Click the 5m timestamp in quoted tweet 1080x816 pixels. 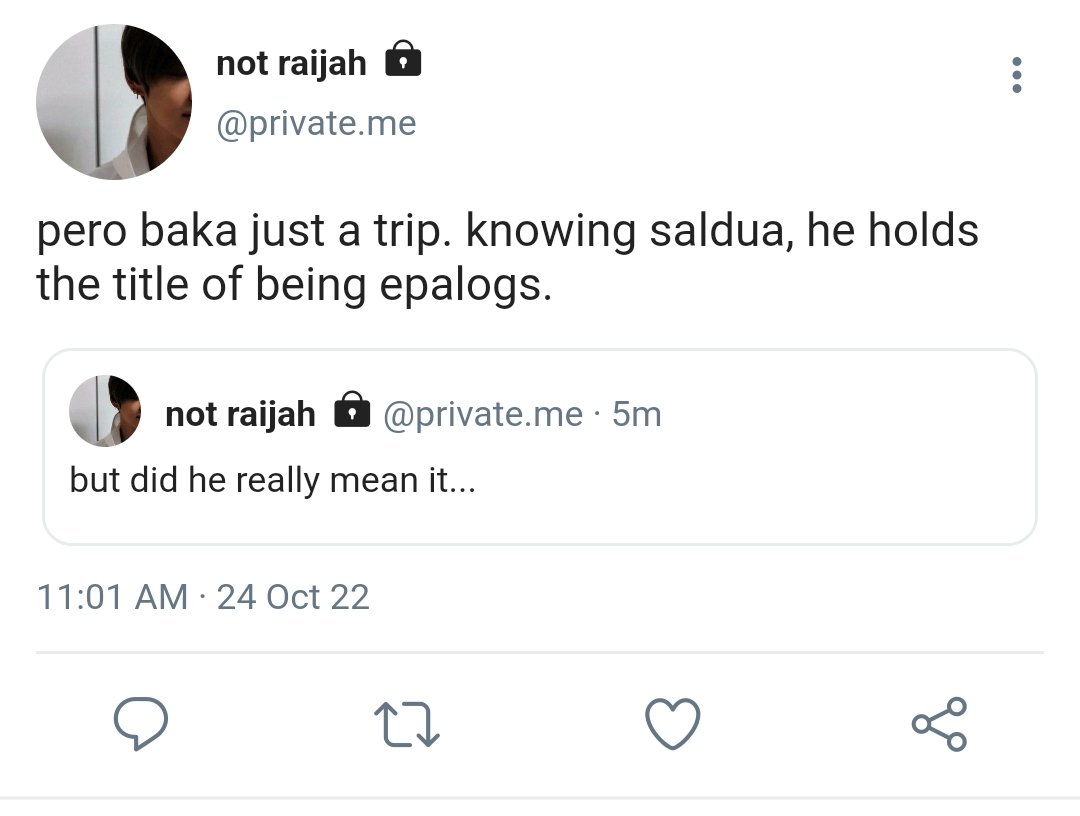(x=636, y=415)
